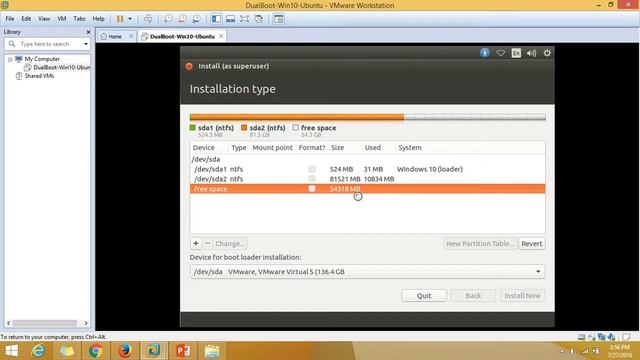Close the Install (as superuser) window
Viewport: 640px width, 360px height.
click(189, 66)
